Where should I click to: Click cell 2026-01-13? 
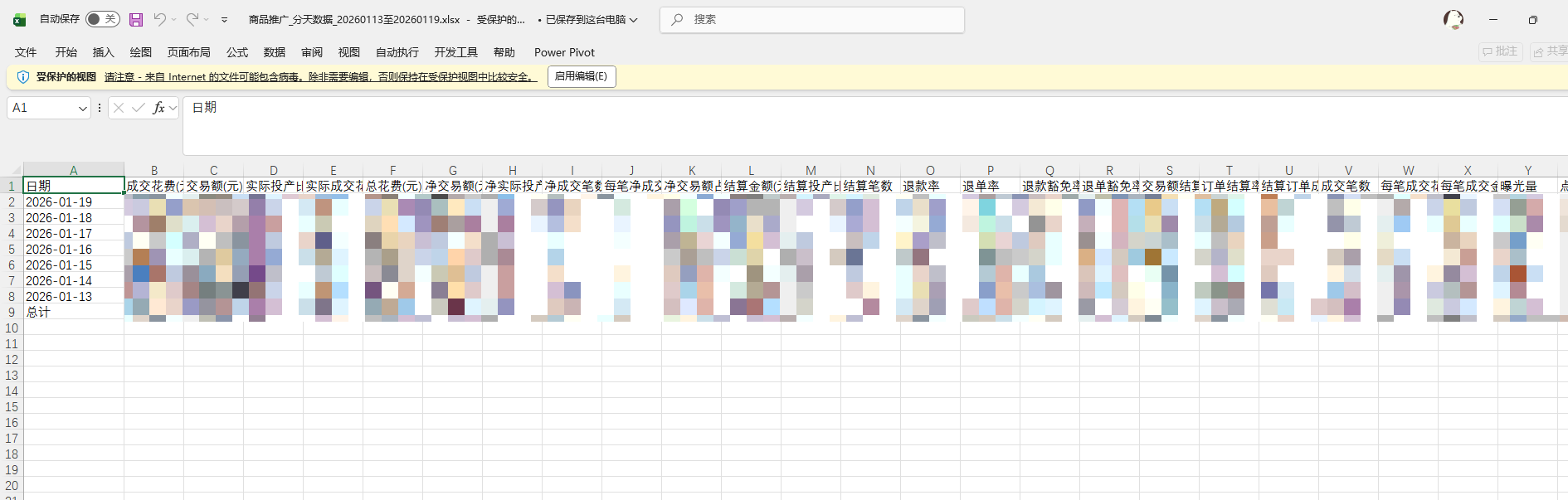74,296
